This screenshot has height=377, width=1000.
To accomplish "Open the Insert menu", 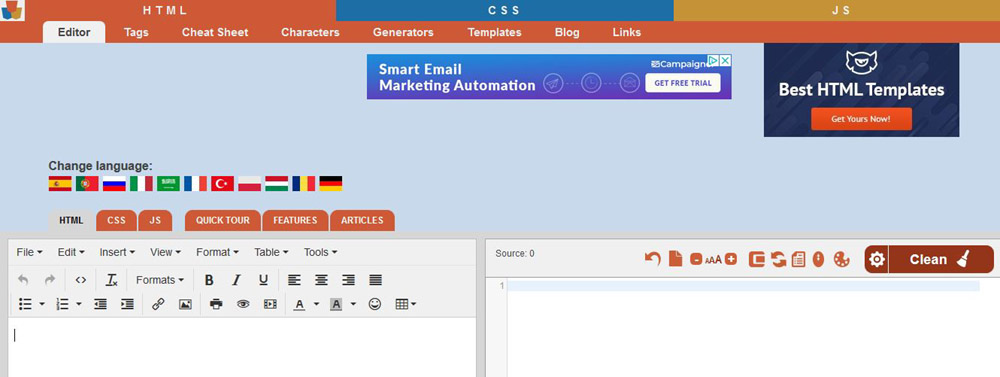I will (x=117, y=253).
